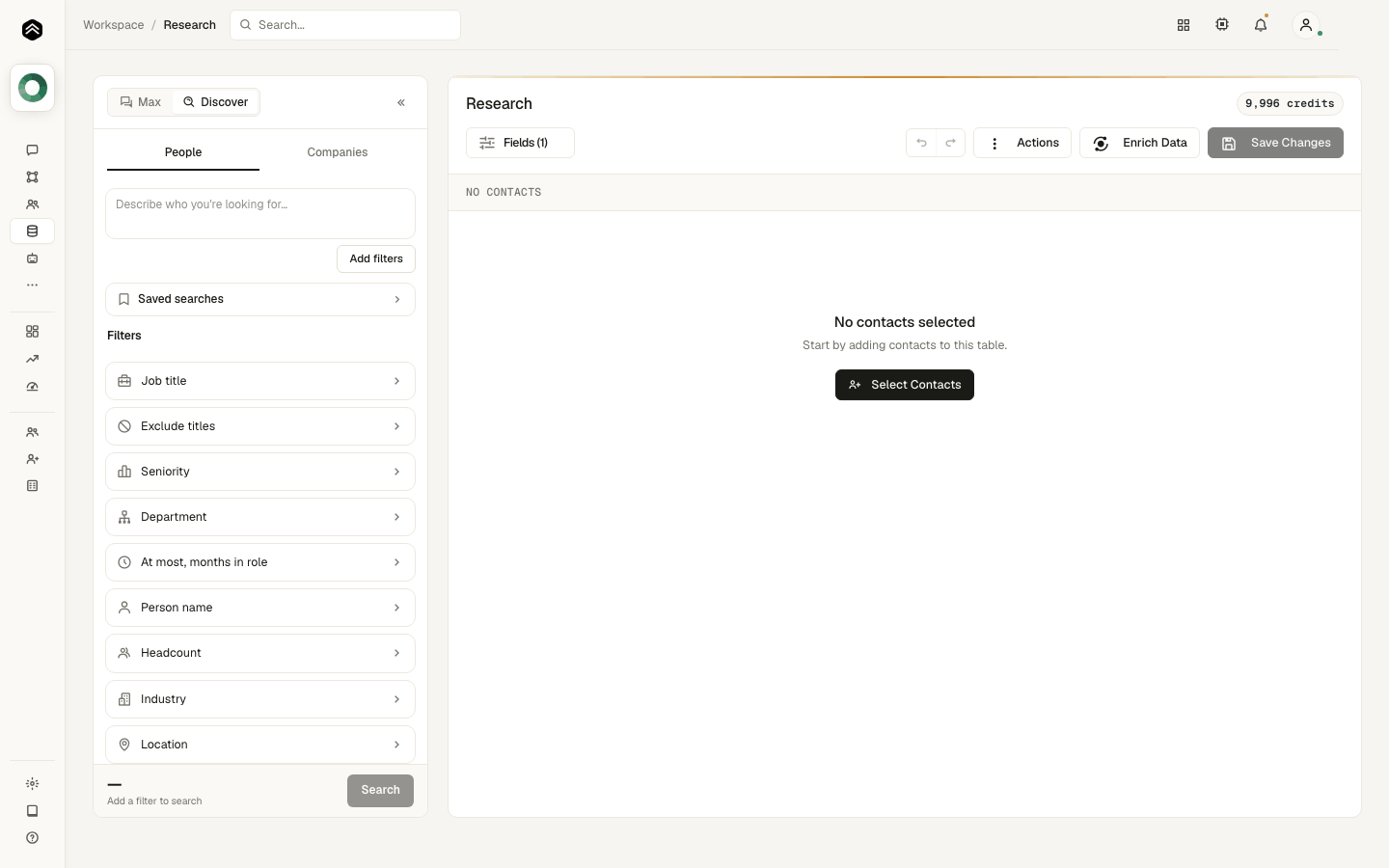Click the add-user icon in sidebar
The image size is (1389, 868).
coord(32,459)
